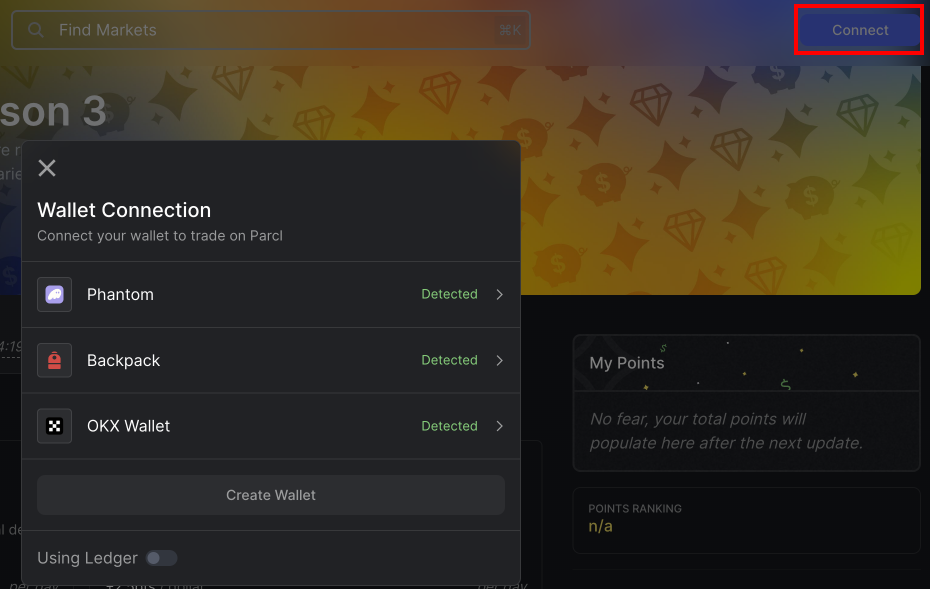The width and height of the screenshot is (930, 589).
Task: Click the ⌘K shortcut badge
Action: tap(509, 30)
